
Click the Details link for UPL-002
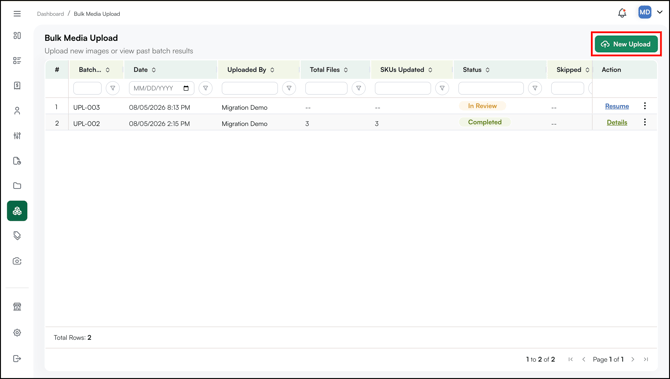[x=617, y=123]
